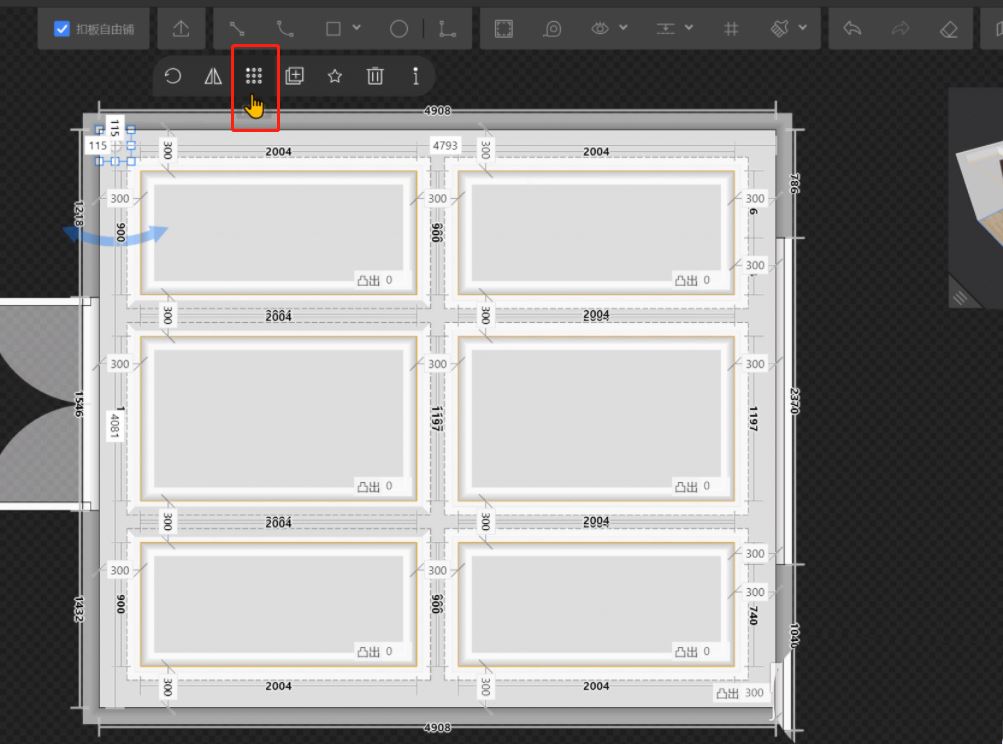Click the duplicate copy icon
Image resolution: width=1003 pixels, height=744 pixels.
pos(294,76)
